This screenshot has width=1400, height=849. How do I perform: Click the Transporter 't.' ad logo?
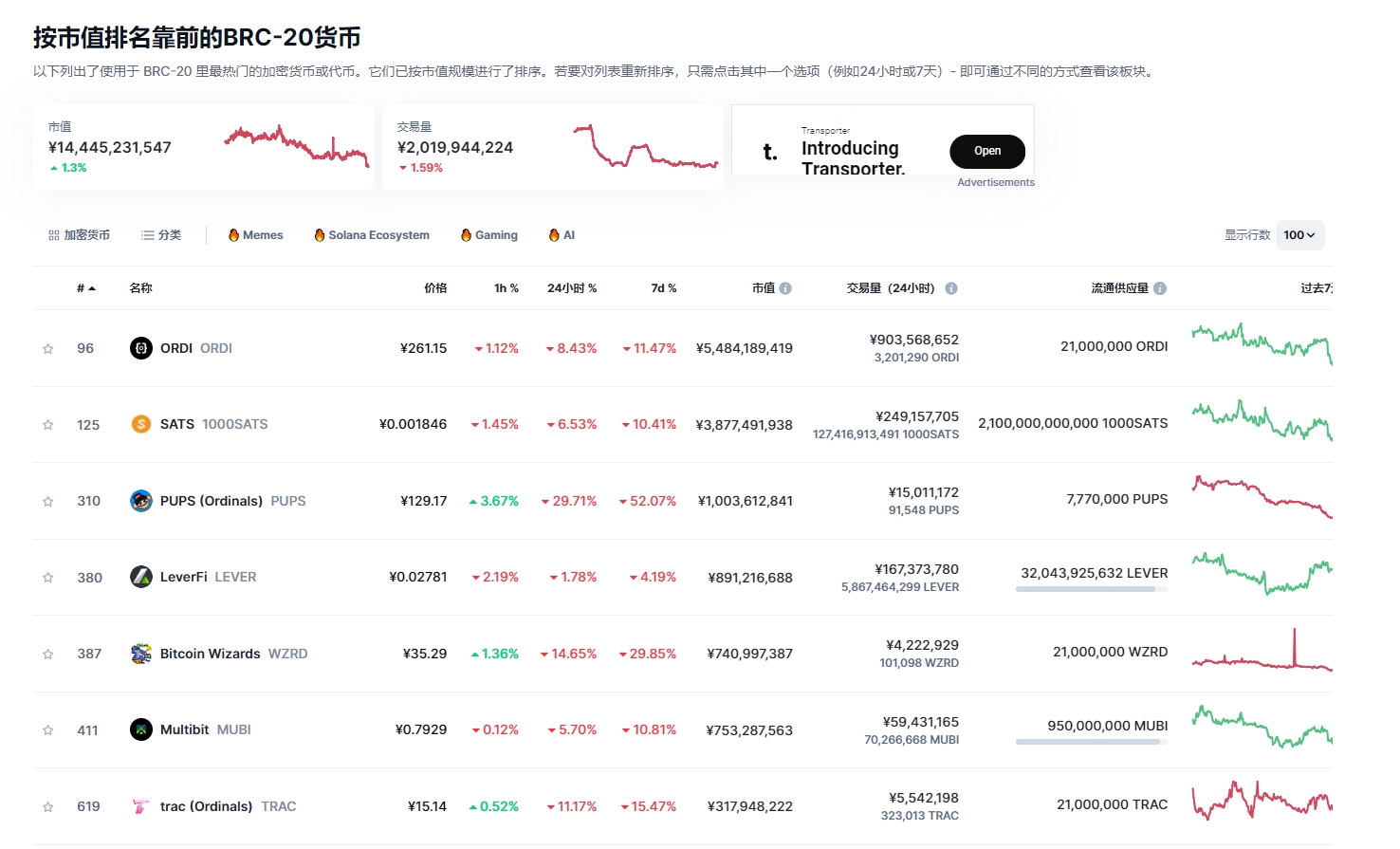(770, 152)
